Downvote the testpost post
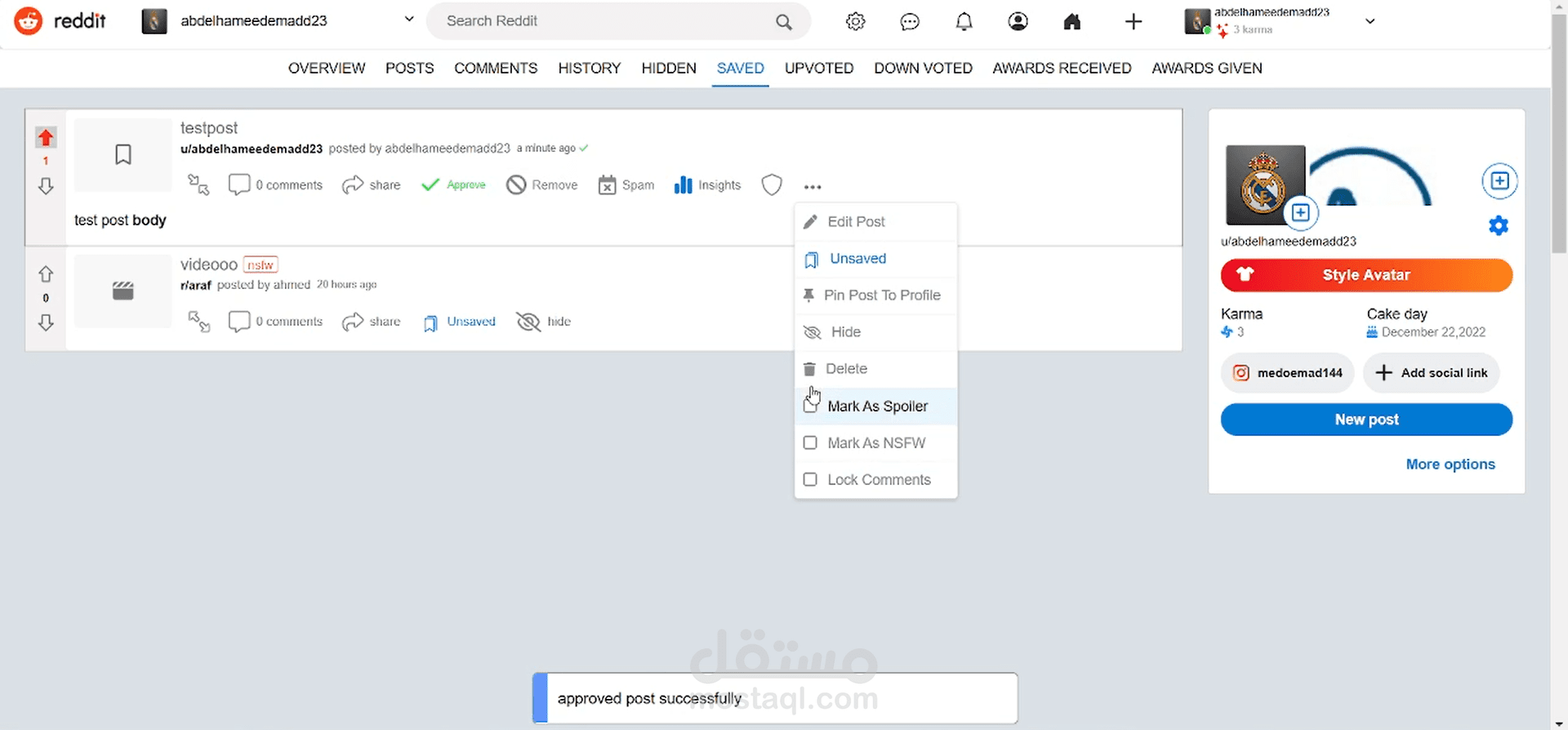1568x730 pixels. (46, 186)
